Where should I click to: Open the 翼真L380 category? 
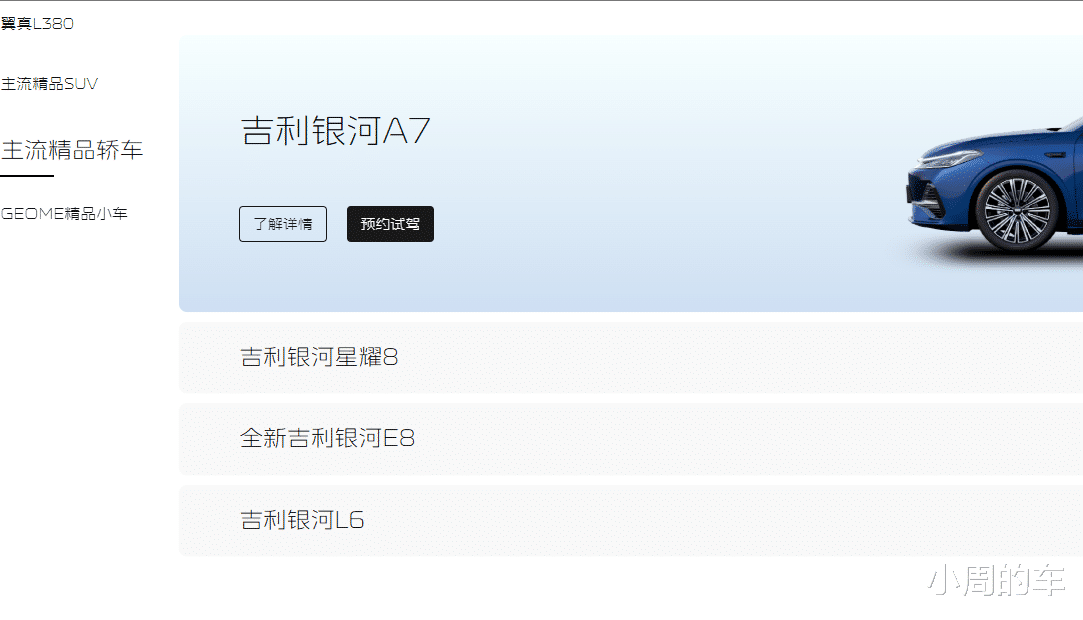coord(37,23)
